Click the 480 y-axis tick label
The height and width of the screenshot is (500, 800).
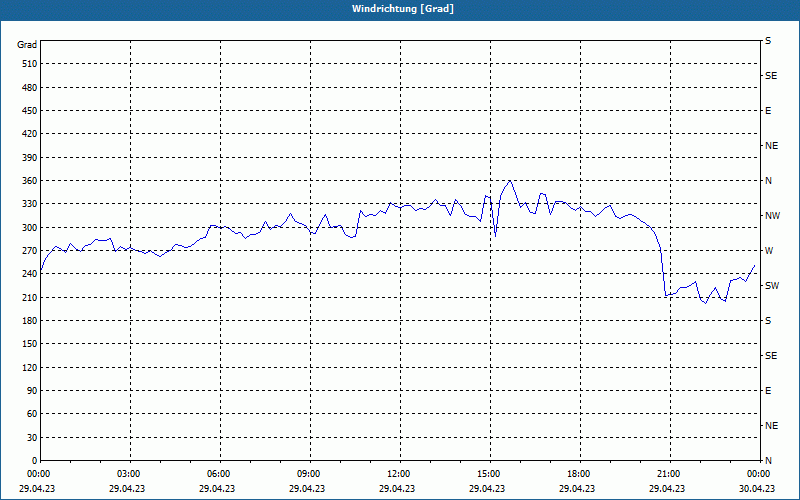(30, 87)
